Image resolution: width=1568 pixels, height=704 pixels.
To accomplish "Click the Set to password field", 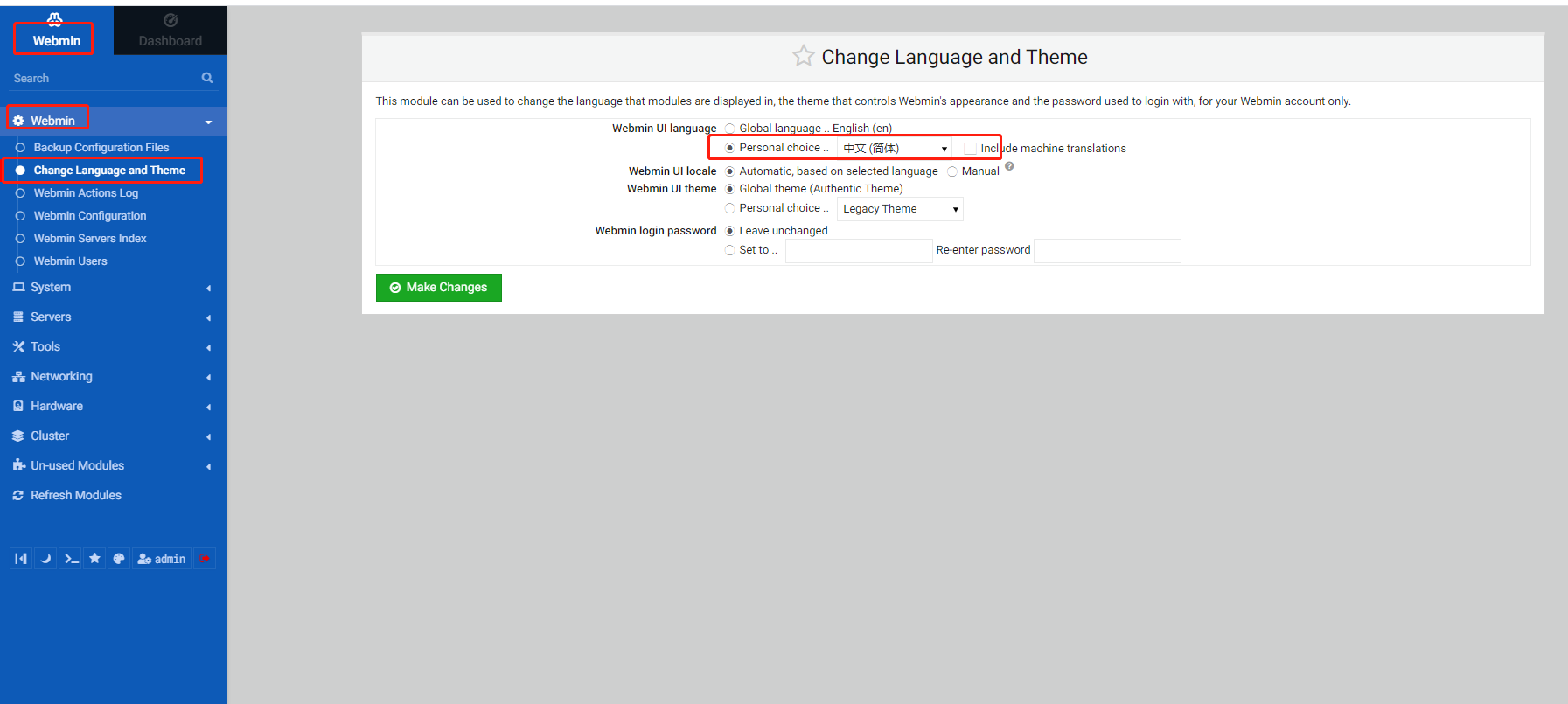I will [859, 251].
